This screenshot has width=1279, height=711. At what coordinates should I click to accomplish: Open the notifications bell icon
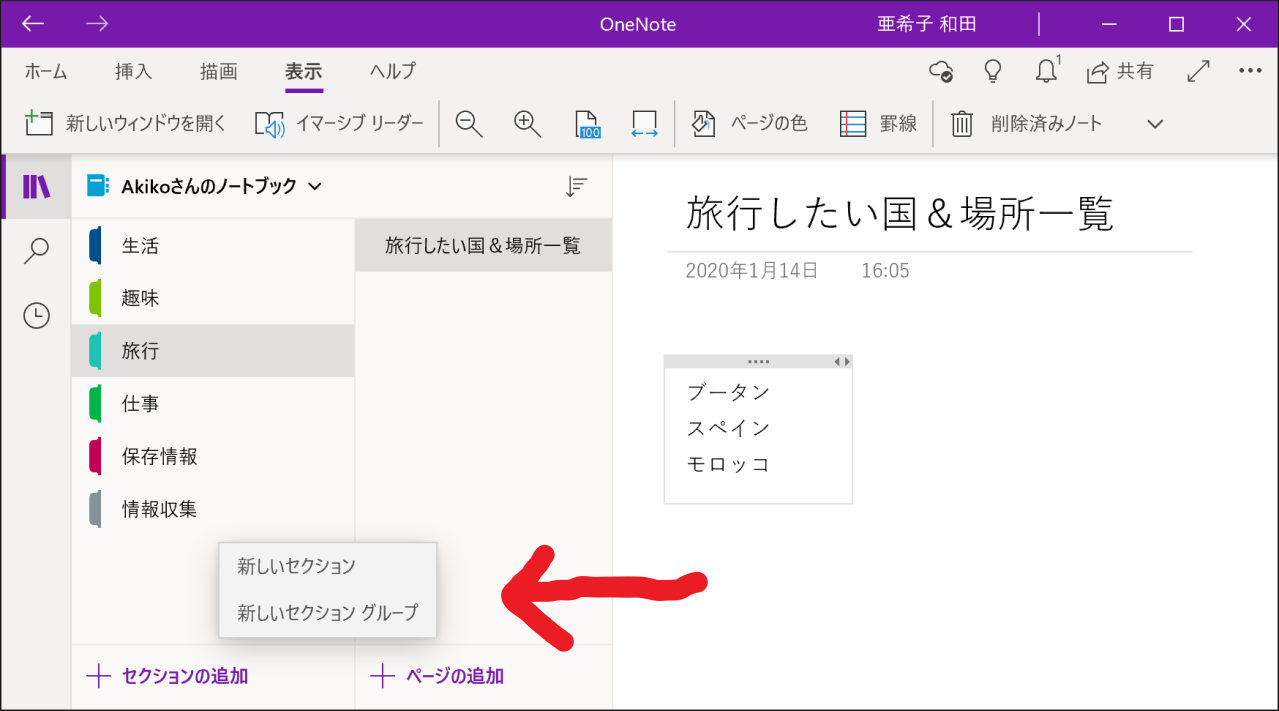pos(1046,71)
